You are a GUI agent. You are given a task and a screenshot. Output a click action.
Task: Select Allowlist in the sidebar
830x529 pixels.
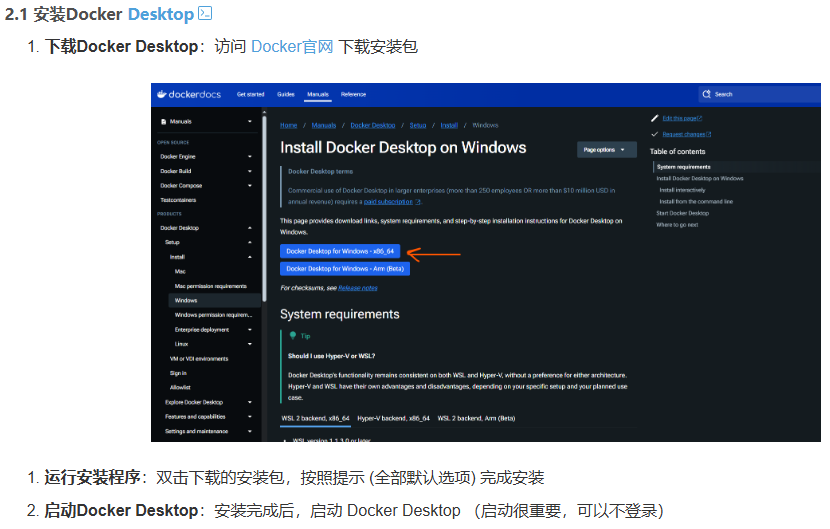(180, 388)
